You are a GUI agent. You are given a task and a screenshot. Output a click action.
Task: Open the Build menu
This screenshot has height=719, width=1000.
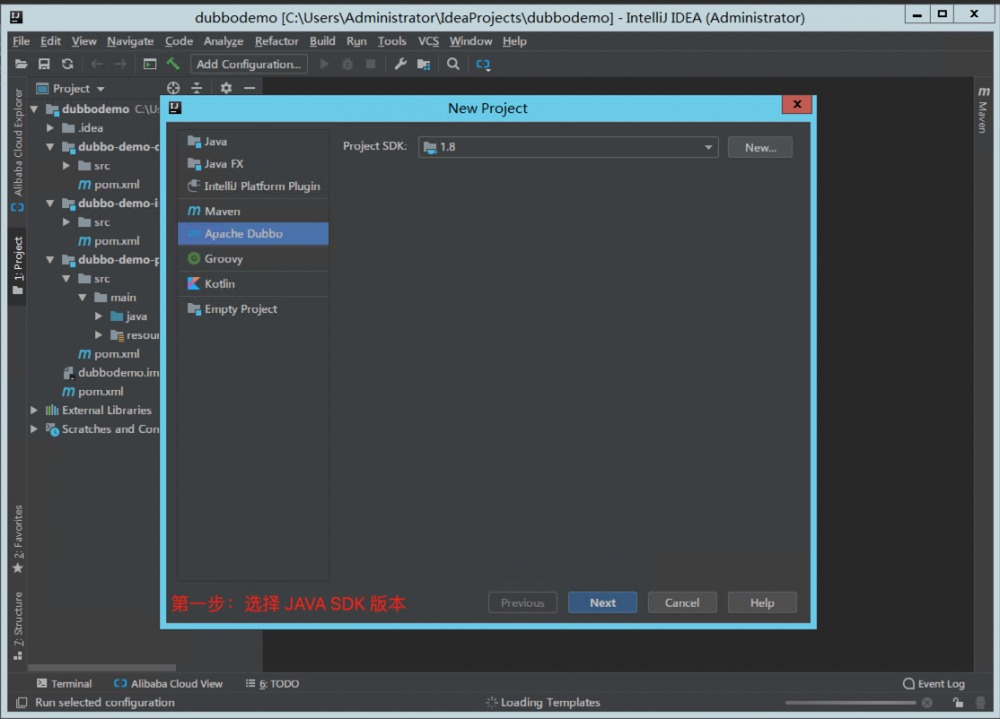(x=322, y=41)
